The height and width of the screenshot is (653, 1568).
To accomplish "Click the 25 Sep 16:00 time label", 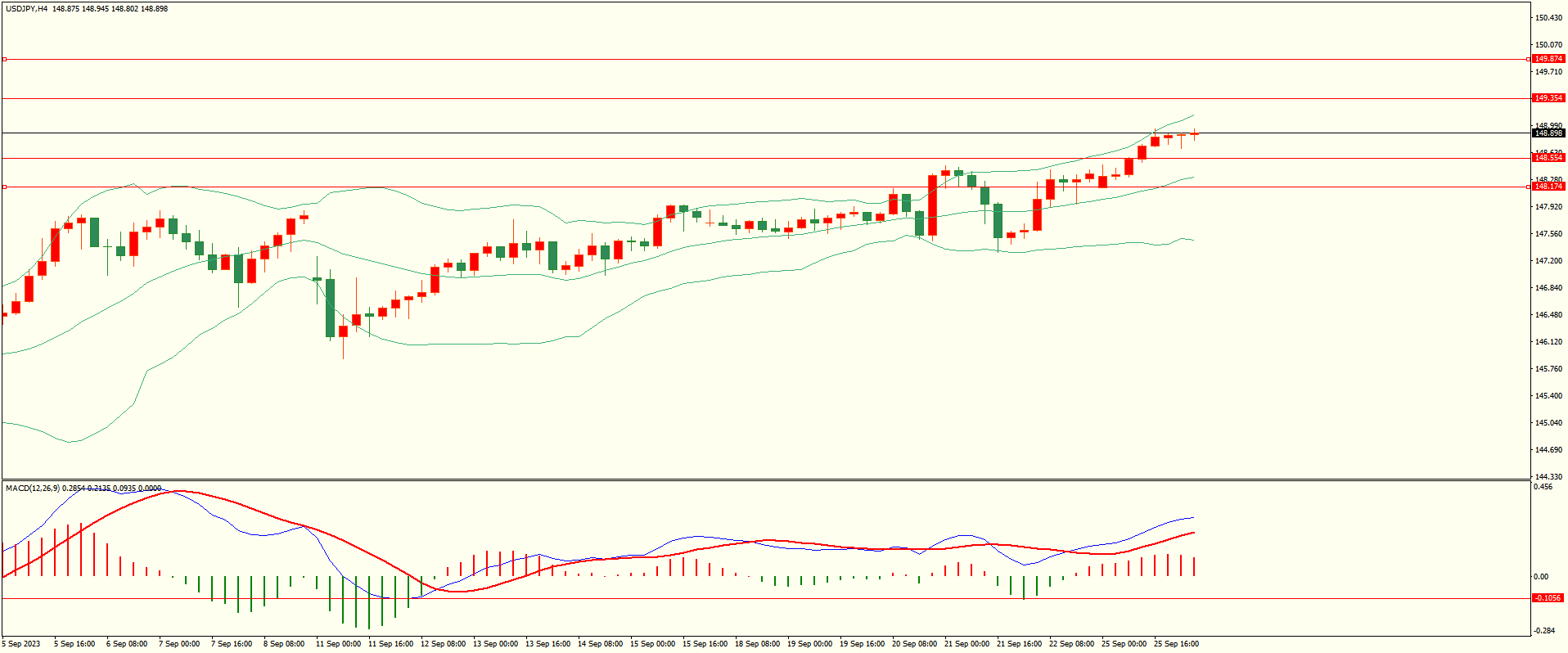I will 1176,644.
